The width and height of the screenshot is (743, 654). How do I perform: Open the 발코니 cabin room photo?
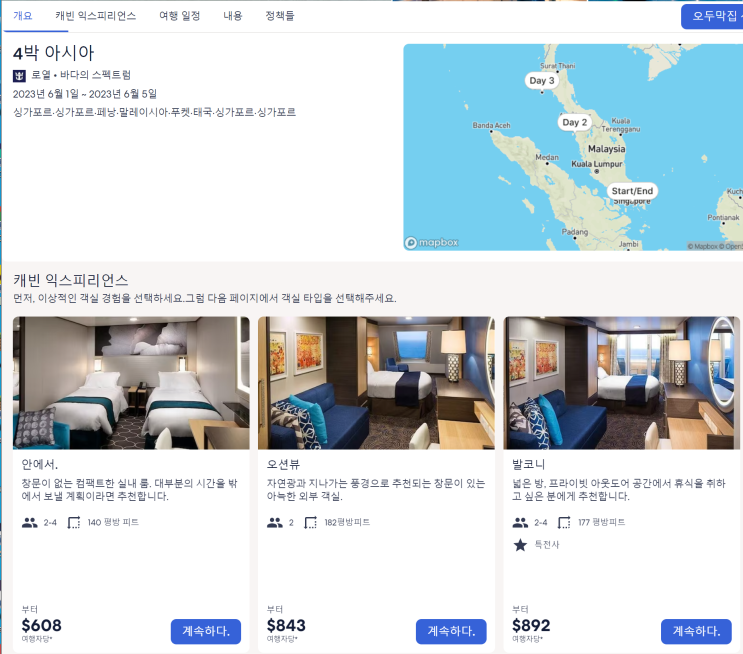pyautogui.click(x=621, y=383)
